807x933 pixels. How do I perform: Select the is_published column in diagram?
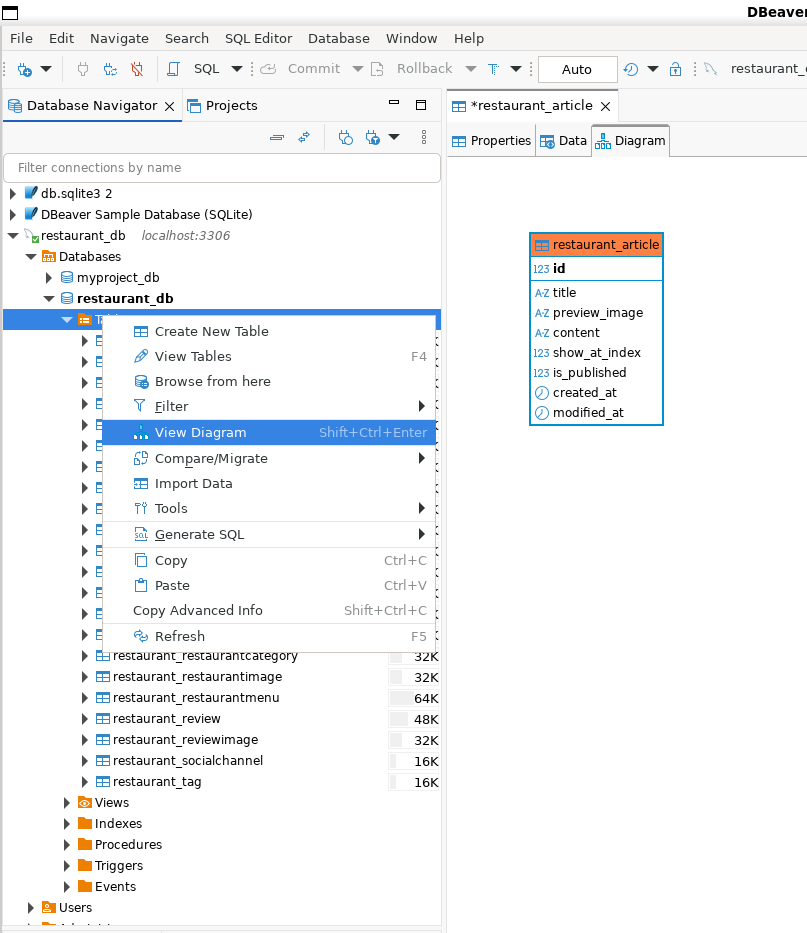click(x=596, y=373)
